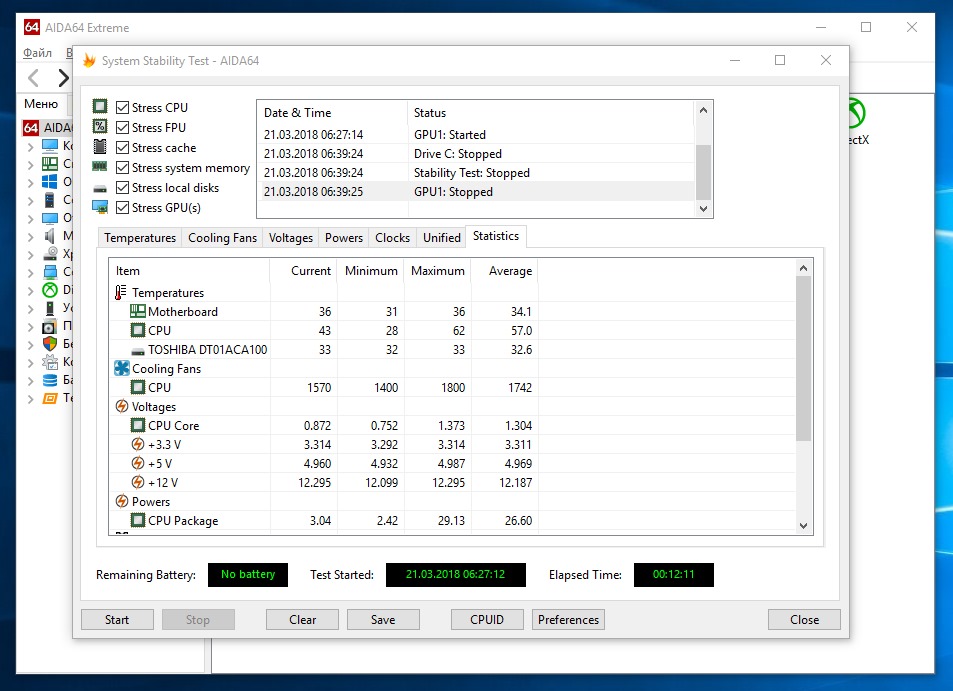953x691 pixels.
Task: Clear the test log
Action: (x=302, y=619)
